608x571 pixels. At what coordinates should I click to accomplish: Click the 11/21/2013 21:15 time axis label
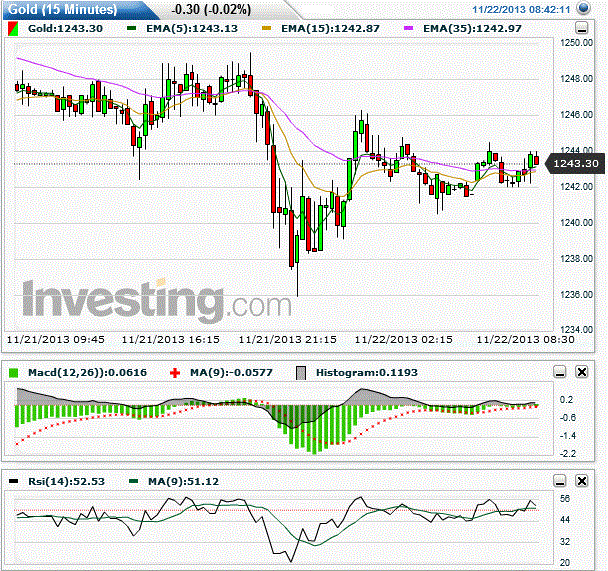pos(288,340)
